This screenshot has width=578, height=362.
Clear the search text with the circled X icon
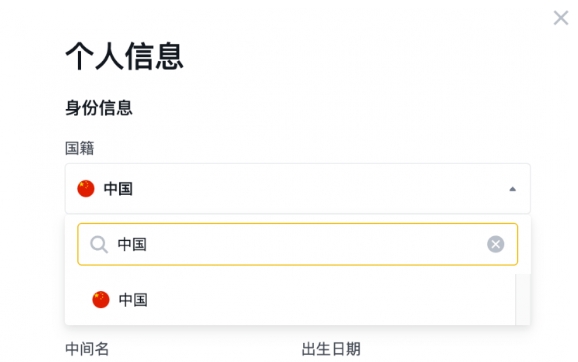(495, 244)
